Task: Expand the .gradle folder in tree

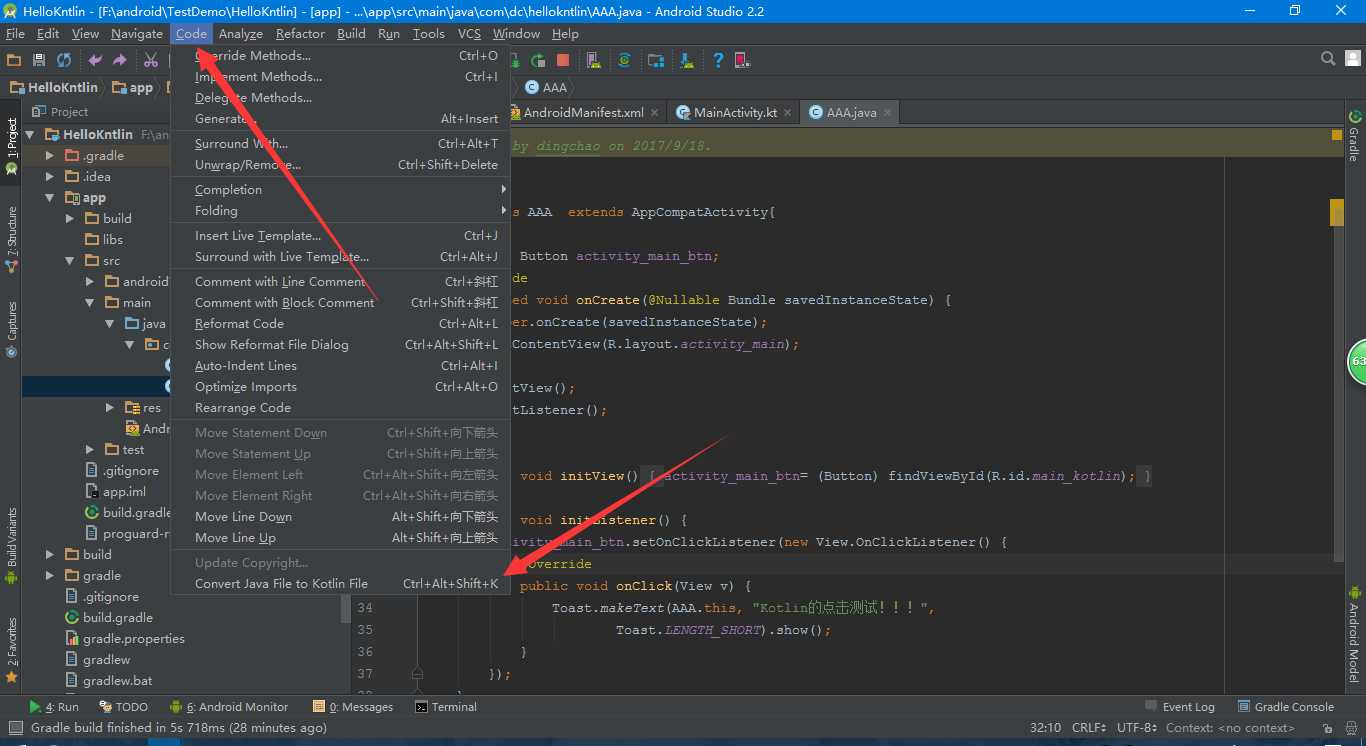Action: [x=50, y=156]
